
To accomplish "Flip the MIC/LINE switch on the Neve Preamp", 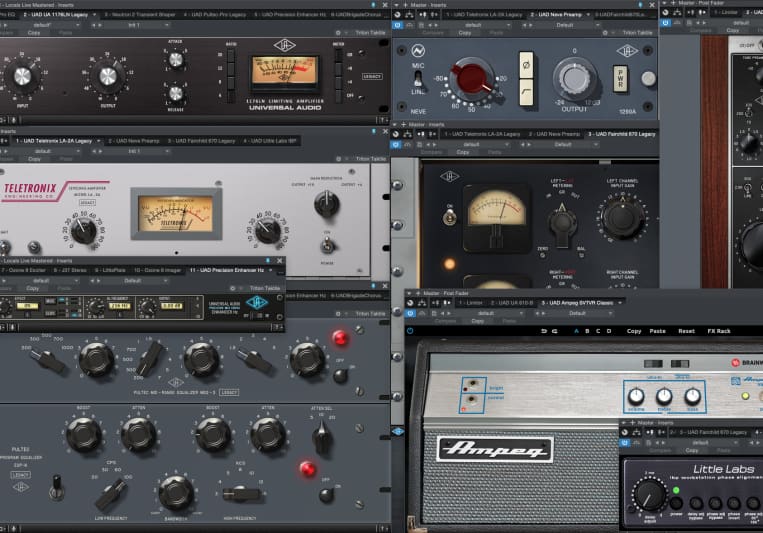I will 418,78.
